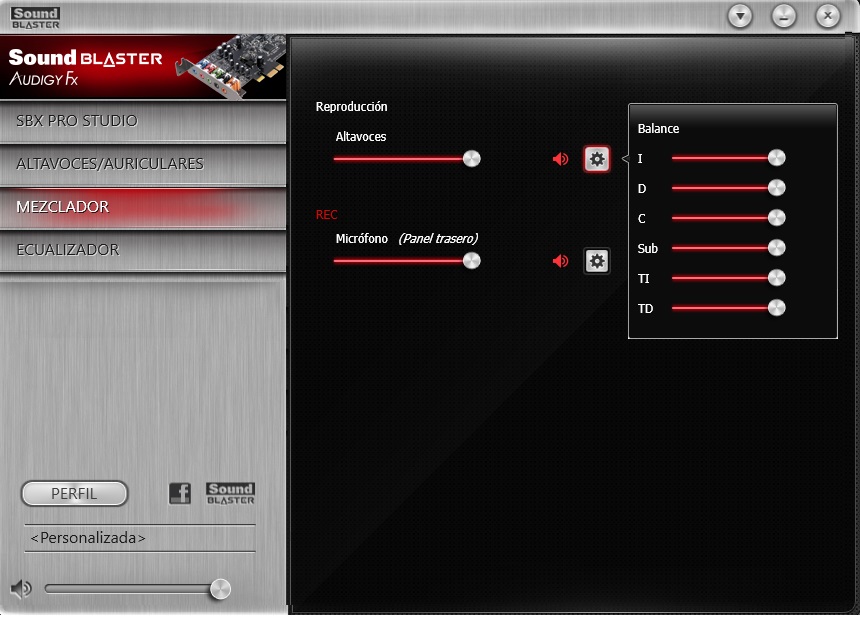Click the Sound Blaster logo link beside Facebook
The height and width of the screenshot is (619, 860).
pyautogui.click(x=230, y=493)
